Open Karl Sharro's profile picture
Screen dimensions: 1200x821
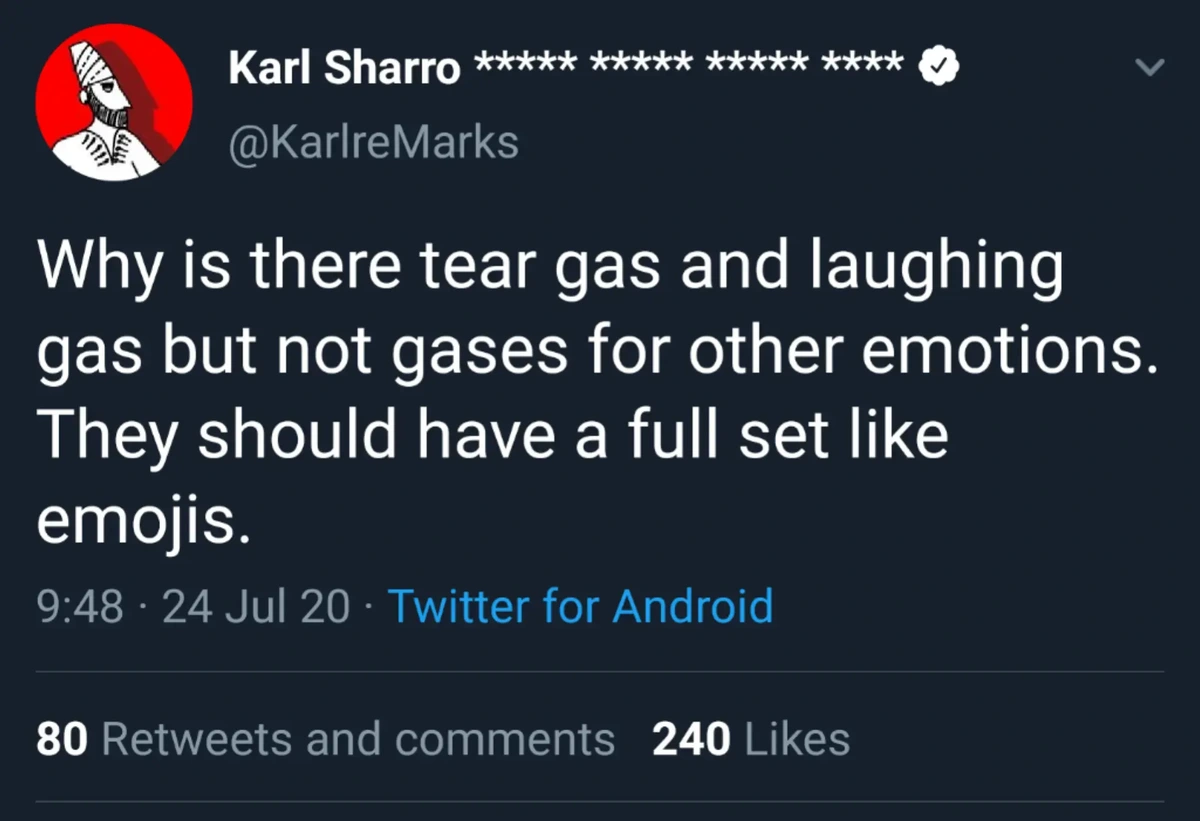[x=114, y=102]
